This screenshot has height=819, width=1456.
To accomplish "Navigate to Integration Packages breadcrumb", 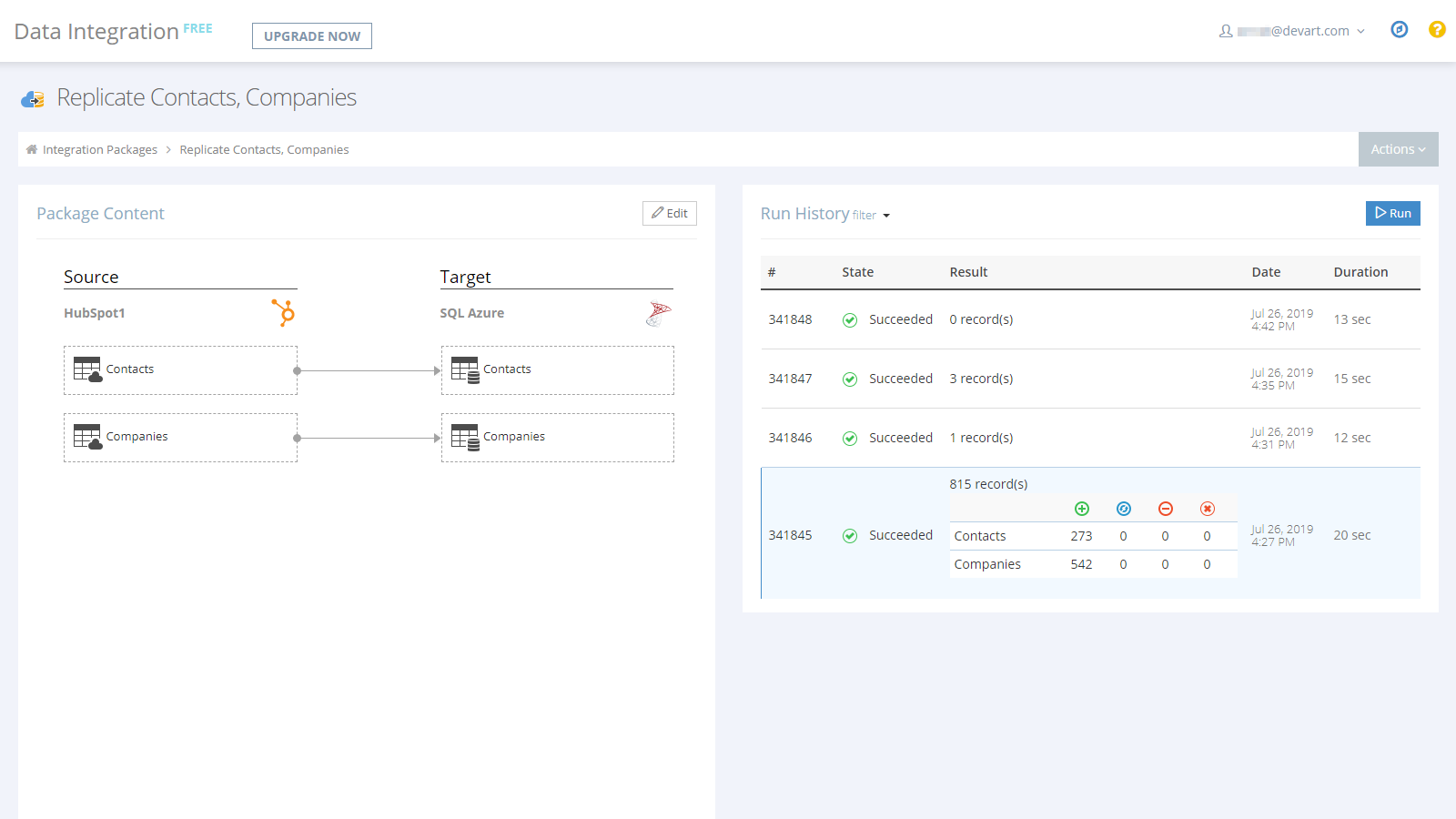I will coord(100,149).
